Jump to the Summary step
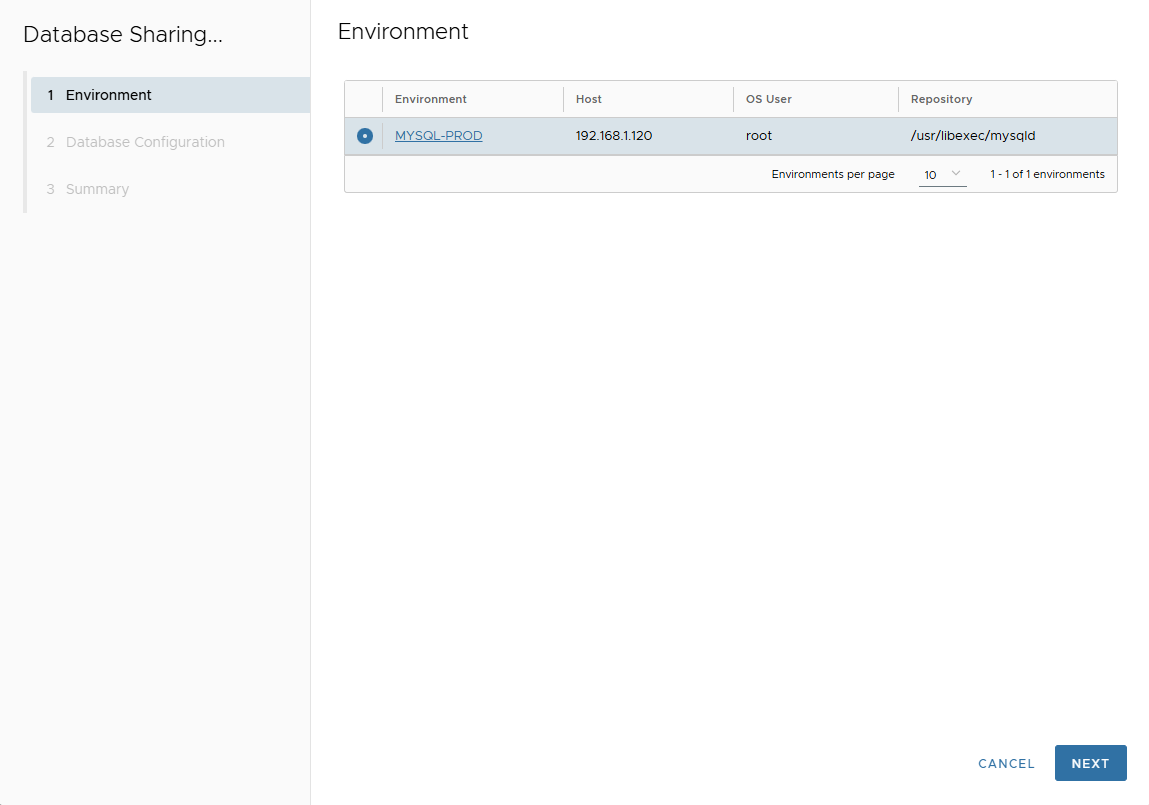This screenshot has height=805, width=1149. point(97,189)
